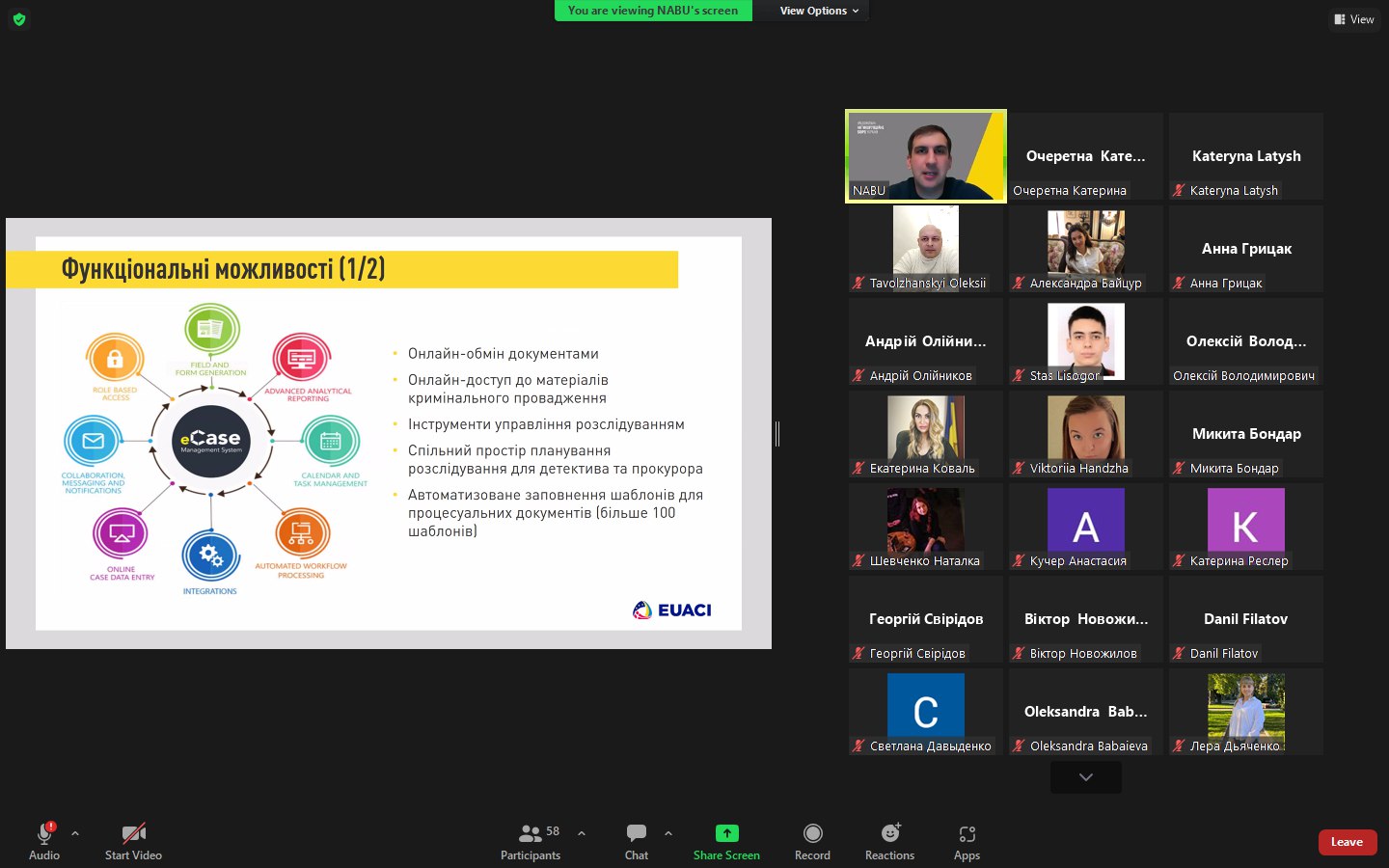This screenshot has width=1389, height=868.
Task: Click the 'You are viewing NABU's screen' banner
Action: tap(653, 11)
